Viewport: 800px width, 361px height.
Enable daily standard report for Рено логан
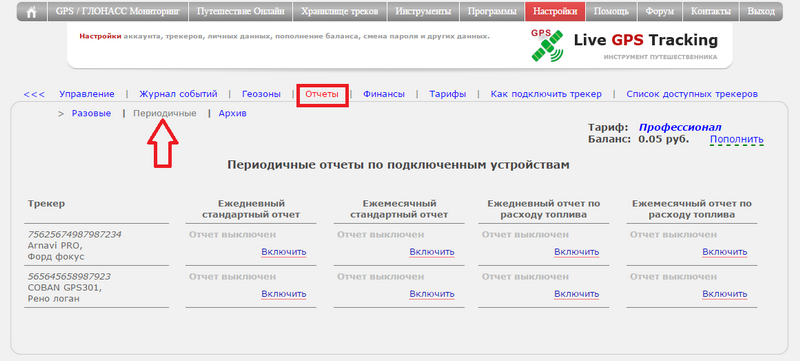[x=284, y=294]
